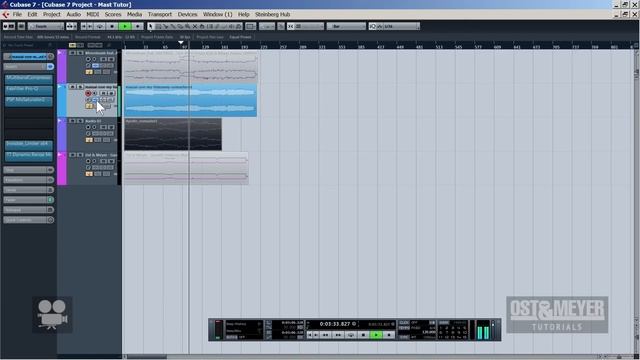Click Stop button in top toolbar
640x360 pixels.
point(112,27)
